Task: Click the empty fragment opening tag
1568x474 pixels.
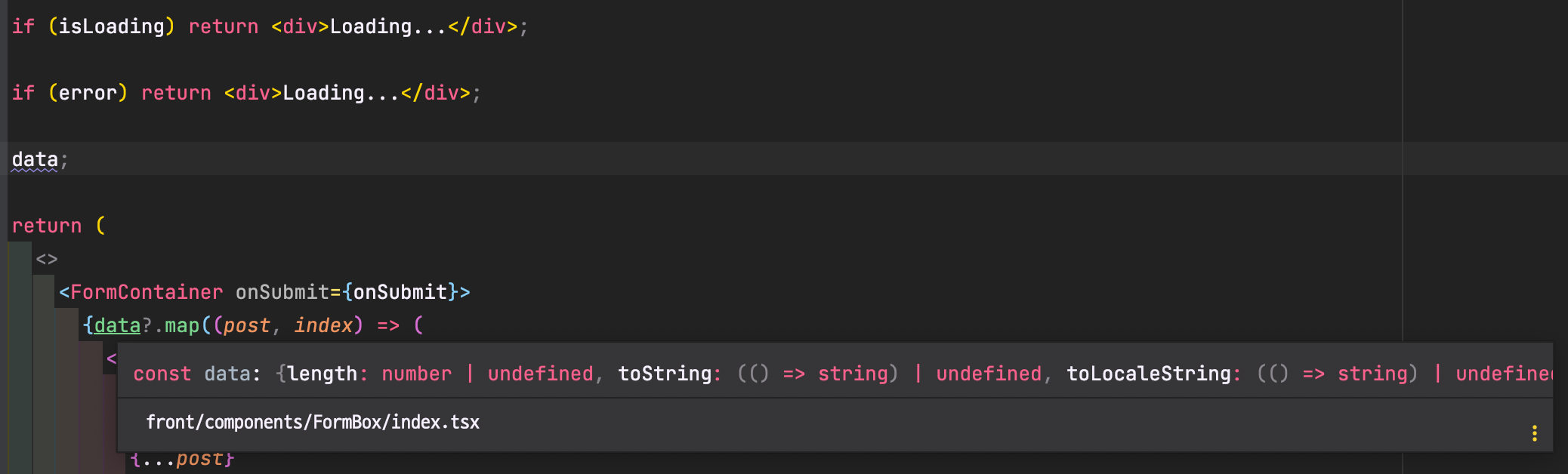Action: pyautogui.click(x=47, y=259)
